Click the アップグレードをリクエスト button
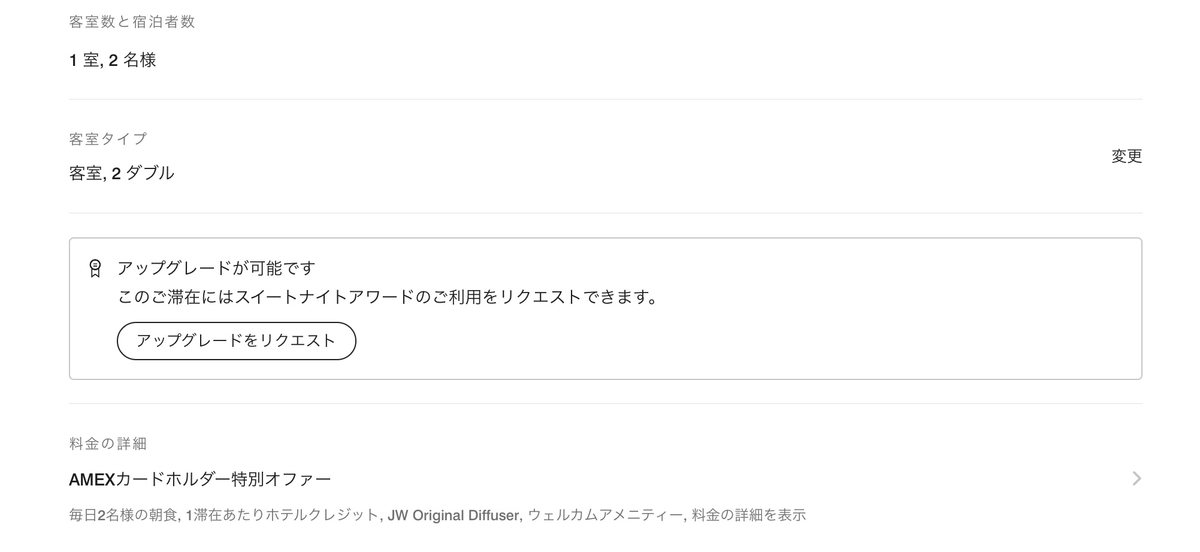The height and width of the screenshot is (552, 1200). [236, 340]
